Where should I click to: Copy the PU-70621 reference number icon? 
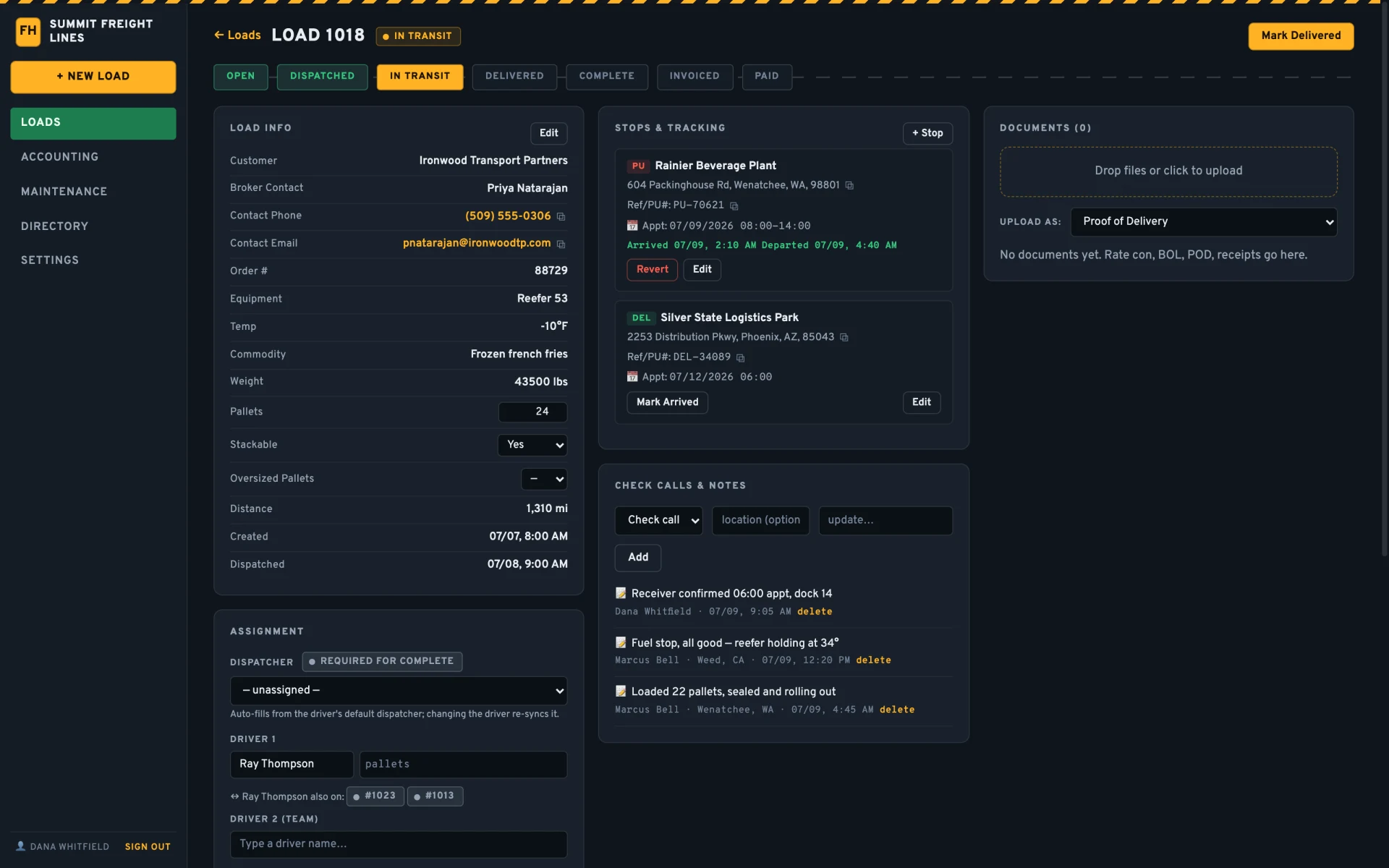[734, 206]
